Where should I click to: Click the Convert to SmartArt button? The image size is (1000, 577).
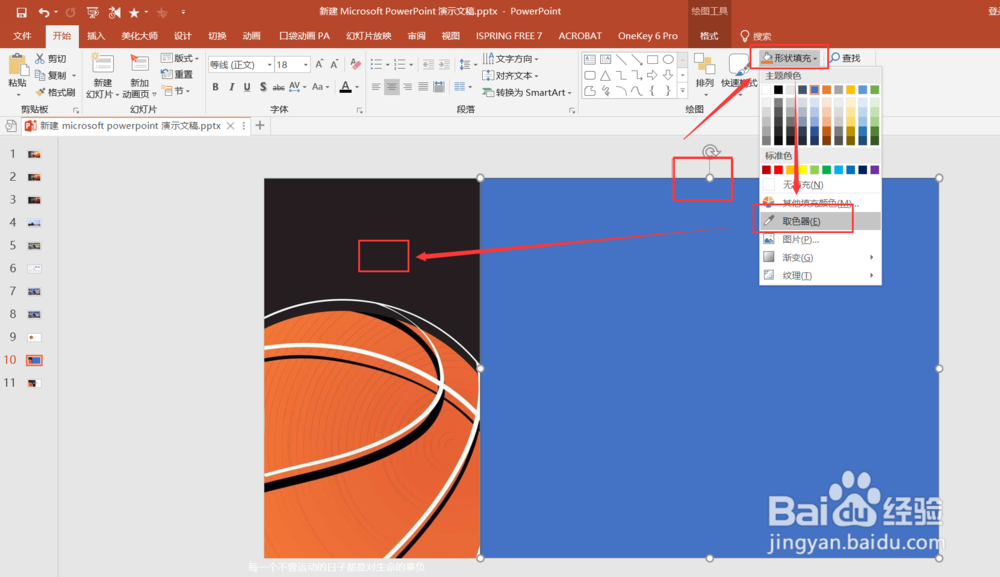[x=526, y=92]
